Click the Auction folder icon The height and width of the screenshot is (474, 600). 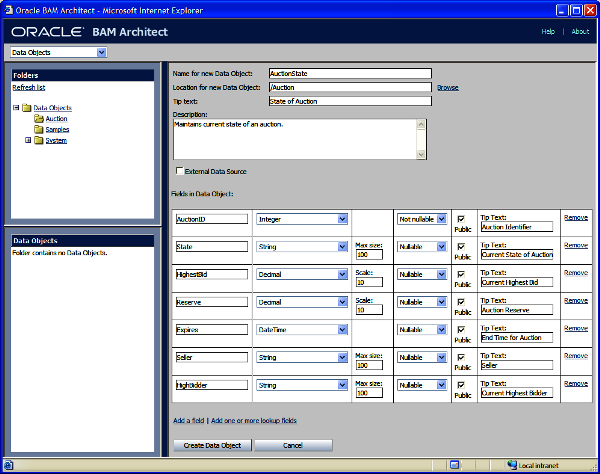(39, 119)
